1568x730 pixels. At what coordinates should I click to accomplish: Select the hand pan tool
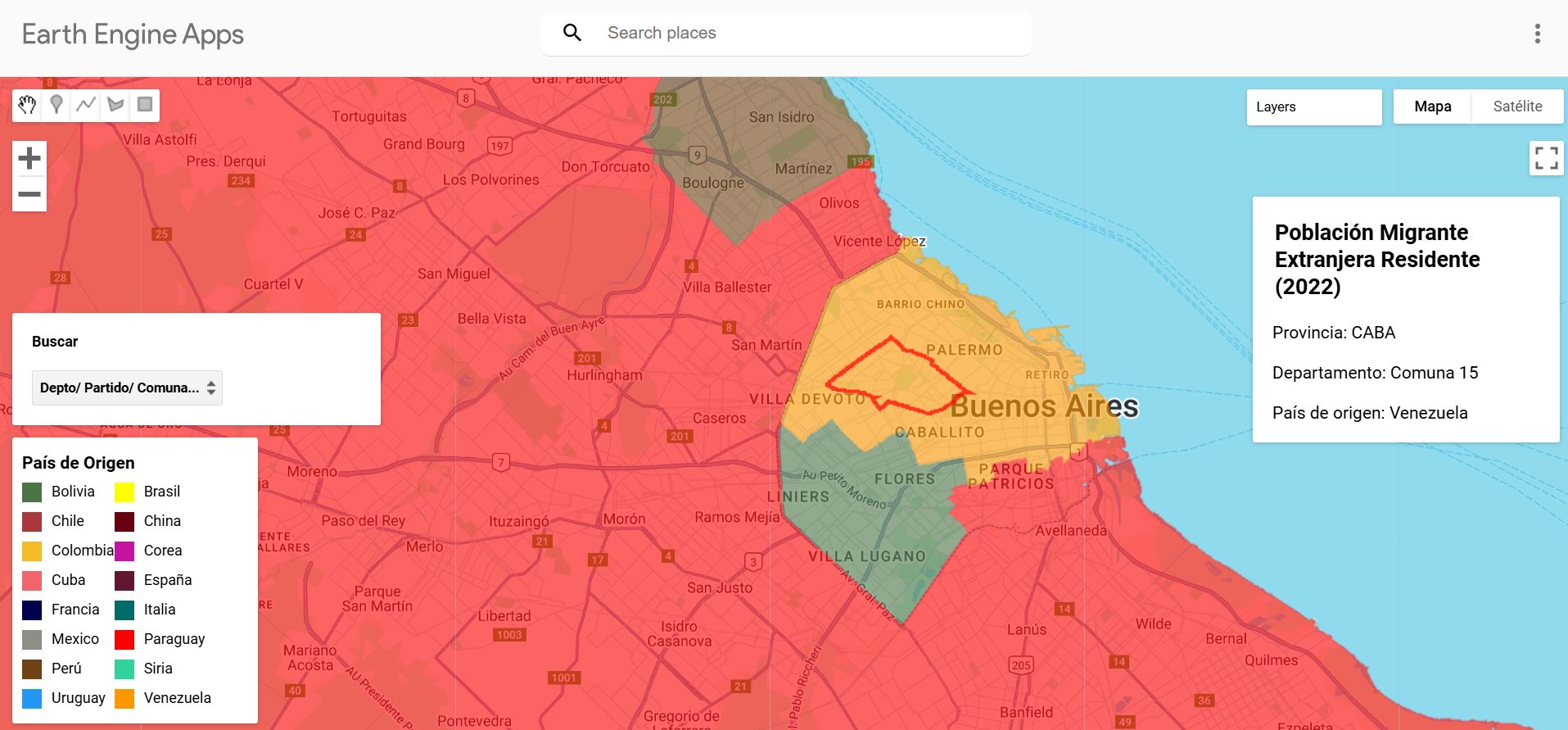27,105
